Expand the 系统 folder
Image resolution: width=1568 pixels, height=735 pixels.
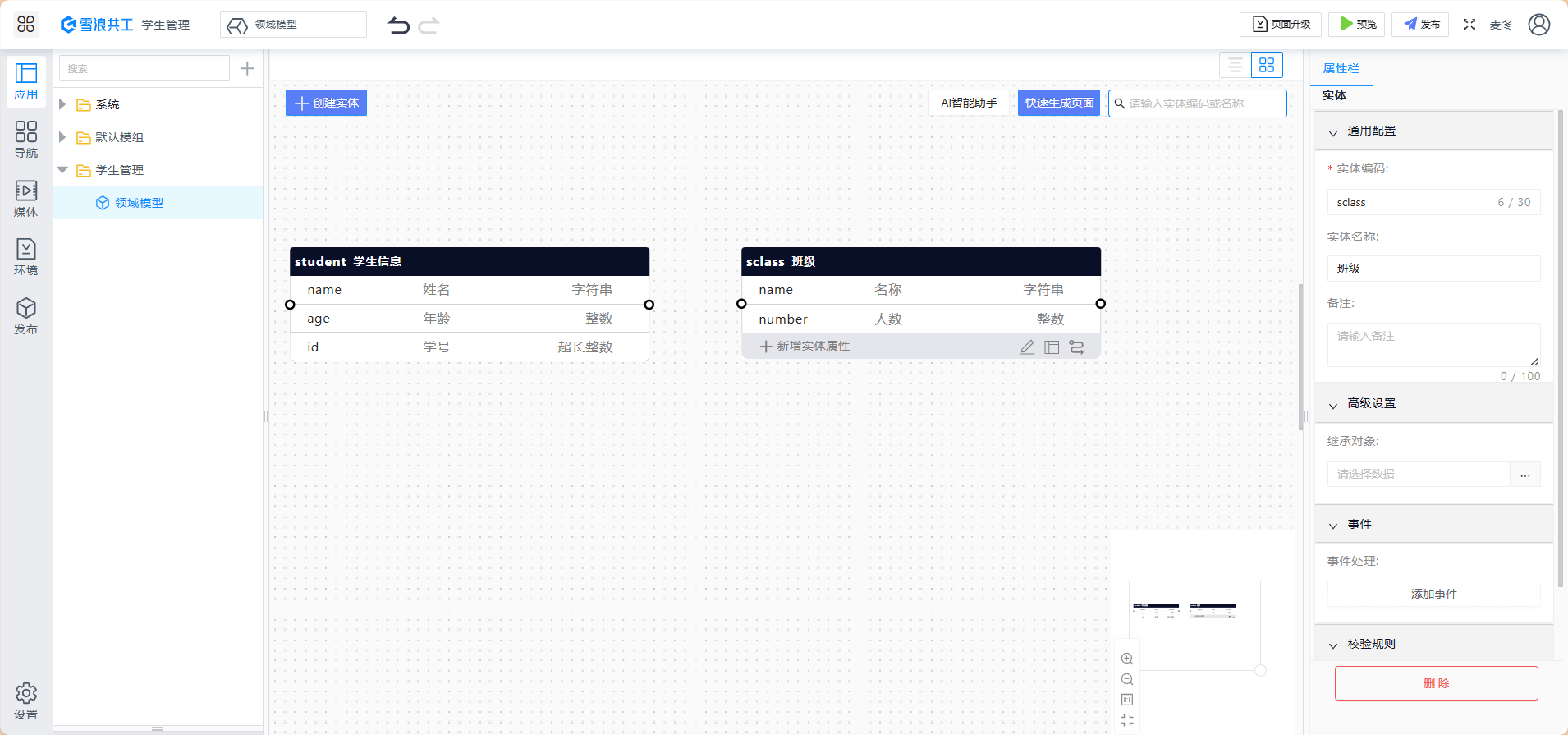coord(62,104)
